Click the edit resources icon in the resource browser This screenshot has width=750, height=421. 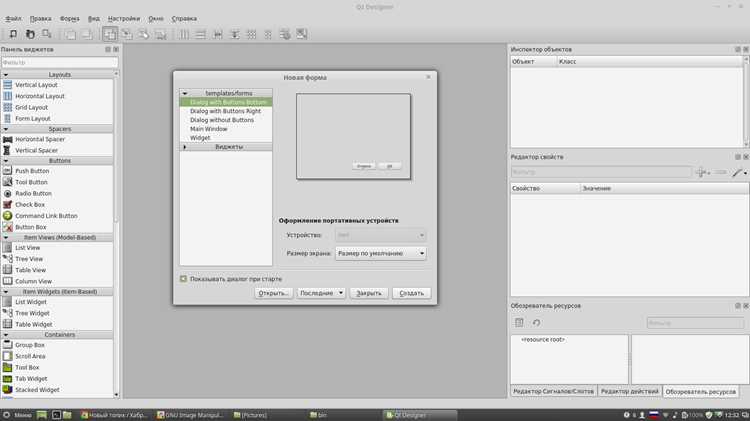click(519, 322)
